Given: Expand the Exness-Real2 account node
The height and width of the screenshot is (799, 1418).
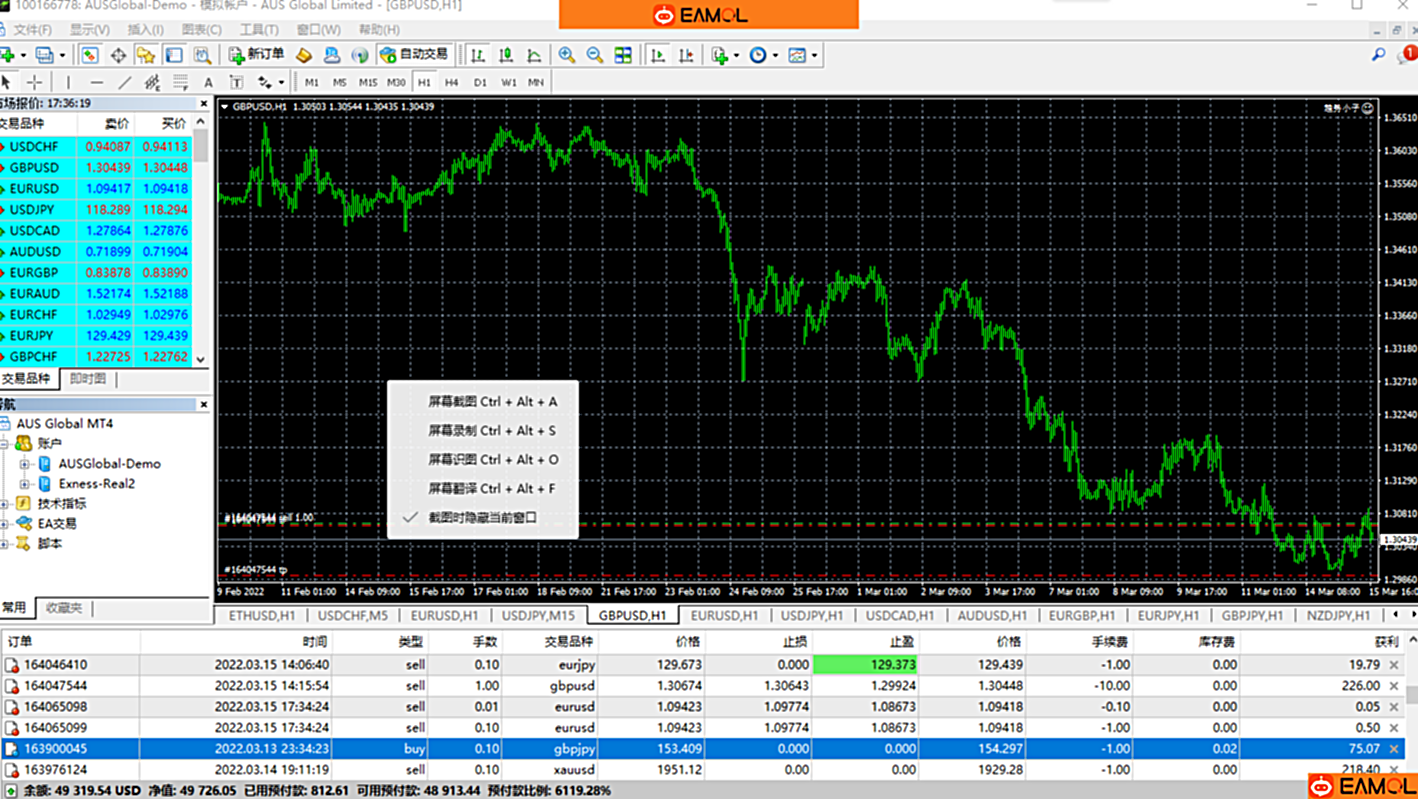Looking at the screenshot, I should click(25, 484).
